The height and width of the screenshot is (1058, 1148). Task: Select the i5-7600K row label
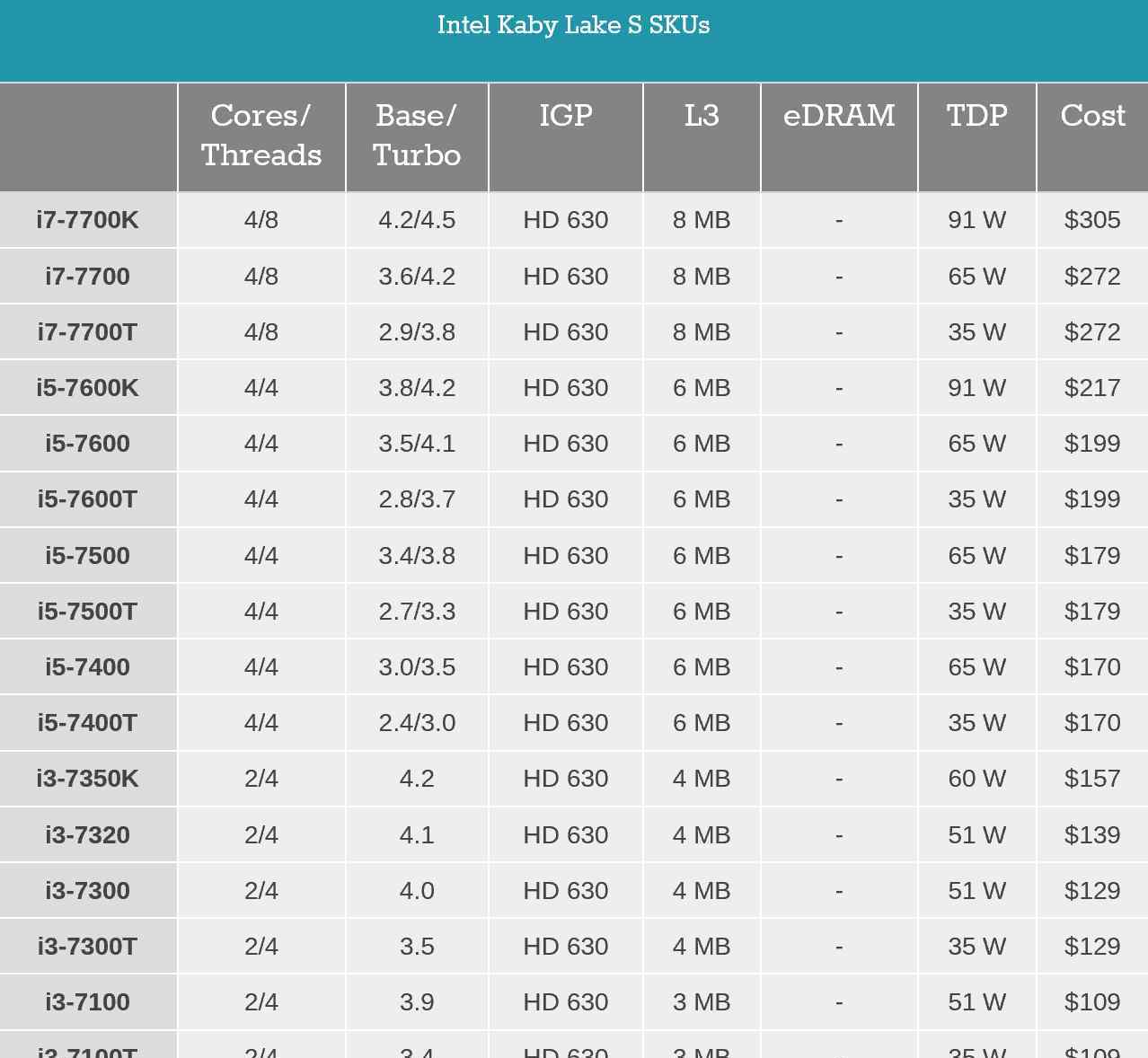(x=87, y=388)
